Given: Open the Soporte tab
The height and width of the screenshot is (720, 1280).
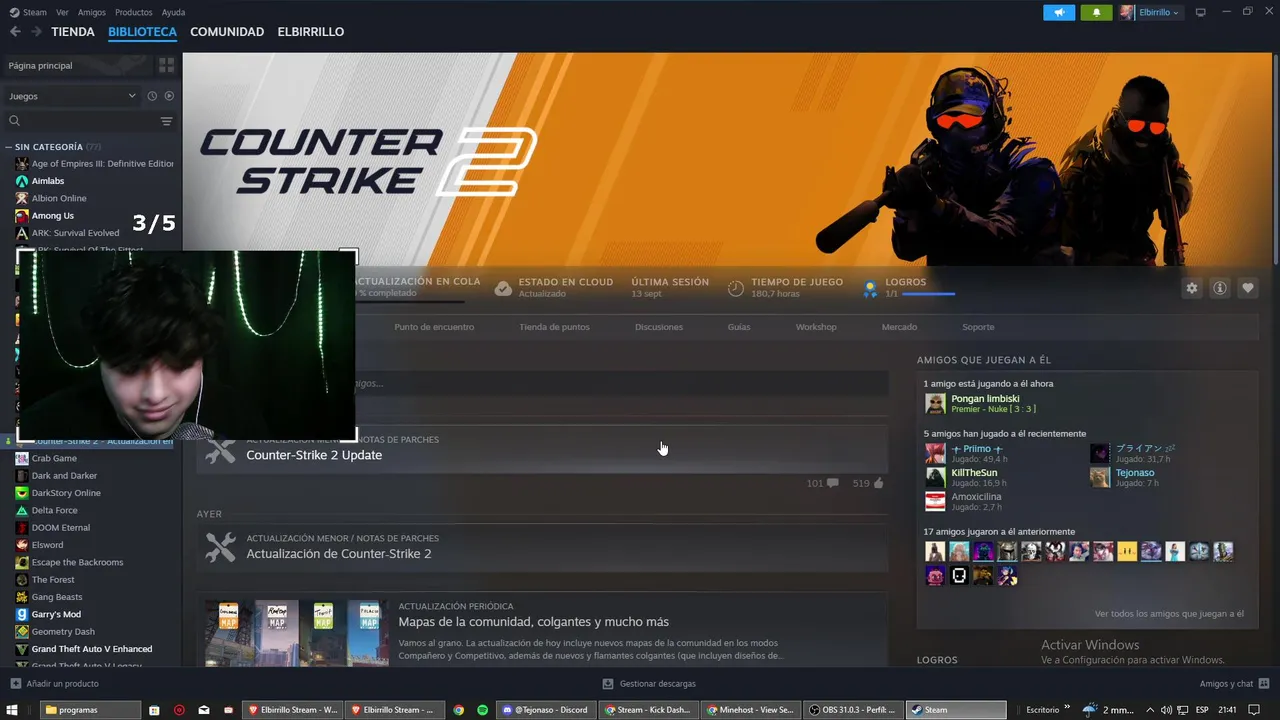Looking at the screenshot, I should click(x=978, y=327).
